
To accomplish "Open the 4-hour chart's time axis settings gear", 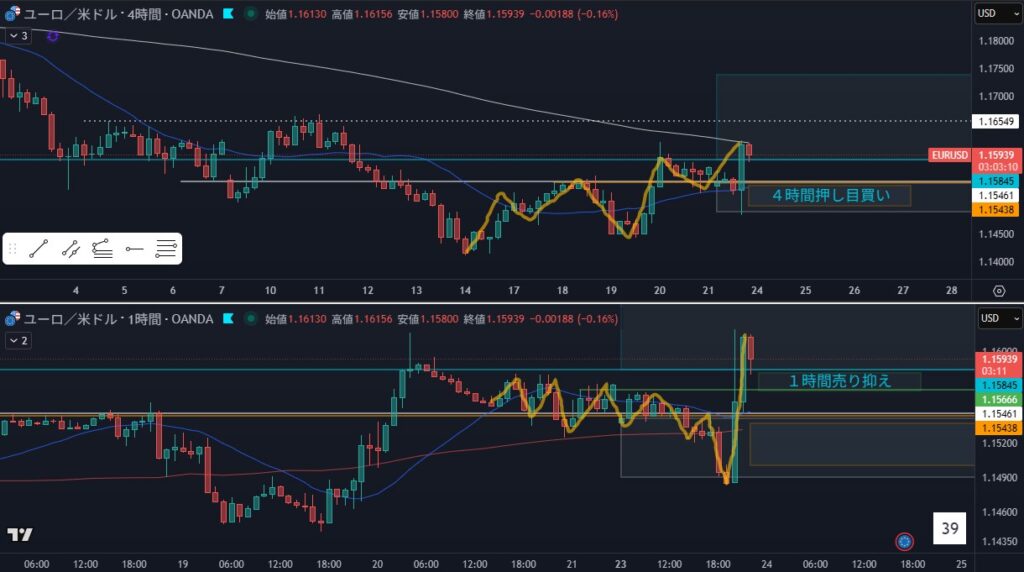I will click(x=998, y=291).
